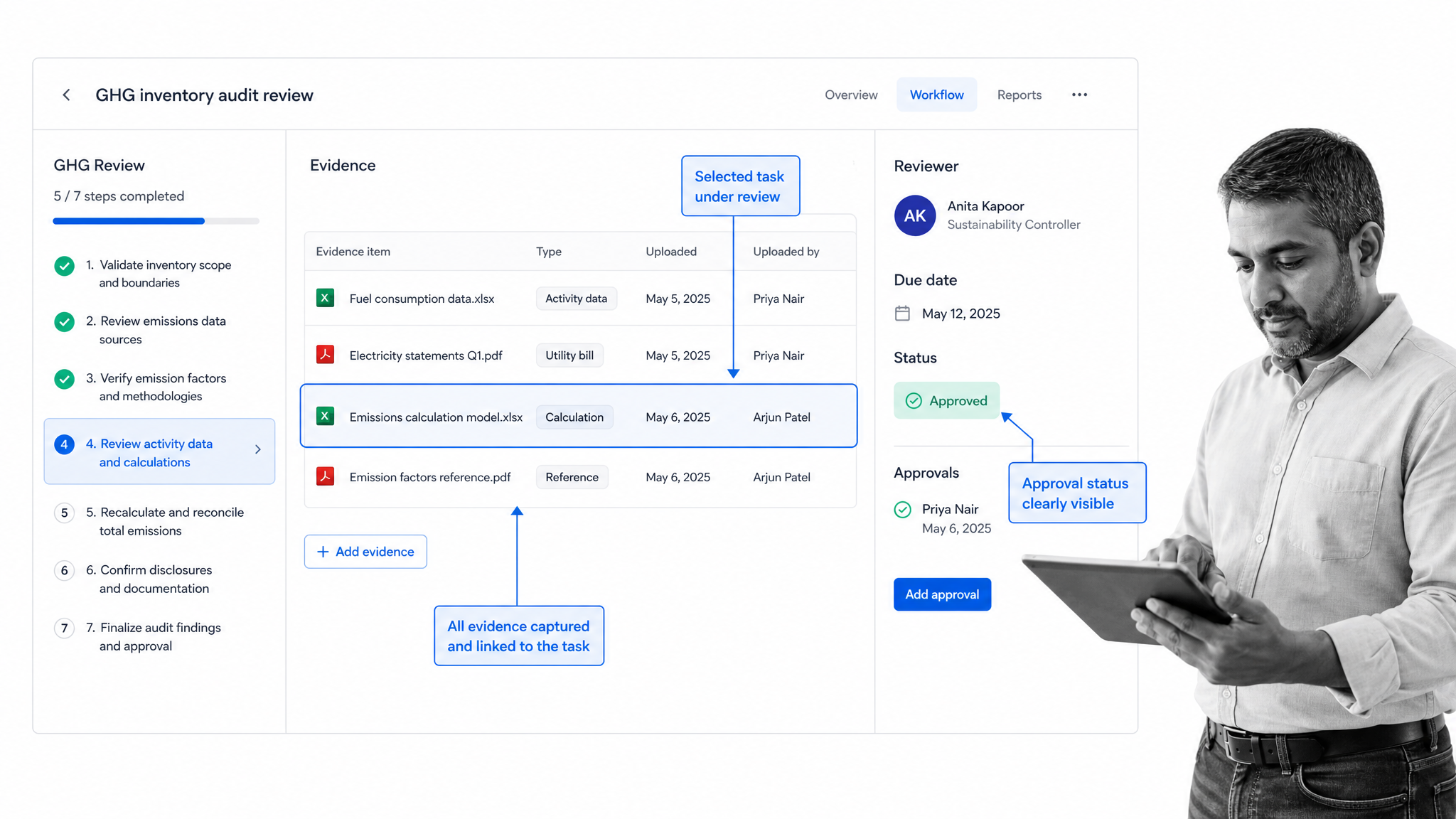Open Electricity statements Q1.pdf file name
This screenshot has height=819, width=1456.
coord(426,355)
